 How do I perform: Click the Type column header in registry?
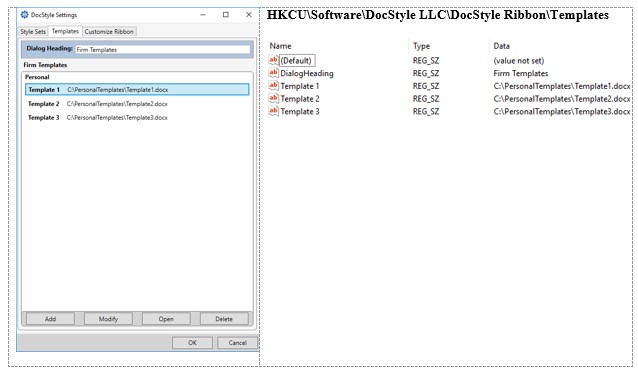pyautogui.click(x=422, y=46)
